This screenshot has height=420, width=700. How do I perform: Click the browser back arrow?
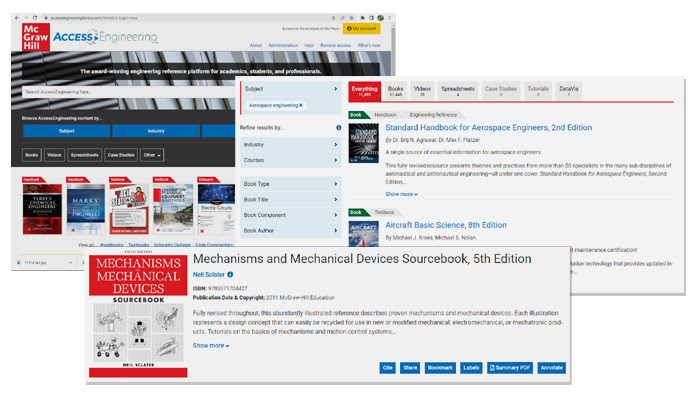tap(17, 18)
